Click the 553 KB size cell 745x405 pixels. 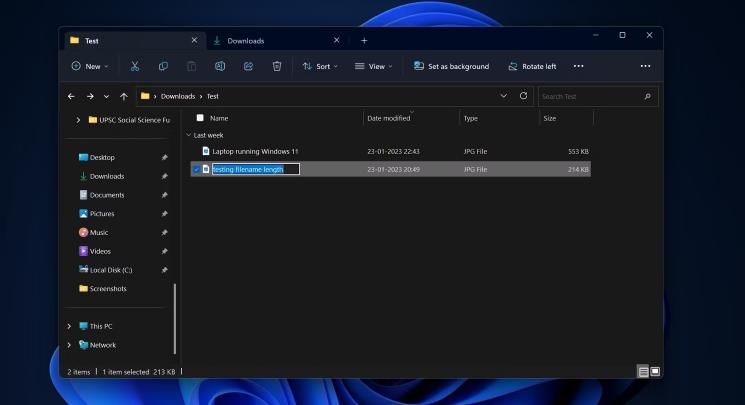578,151
